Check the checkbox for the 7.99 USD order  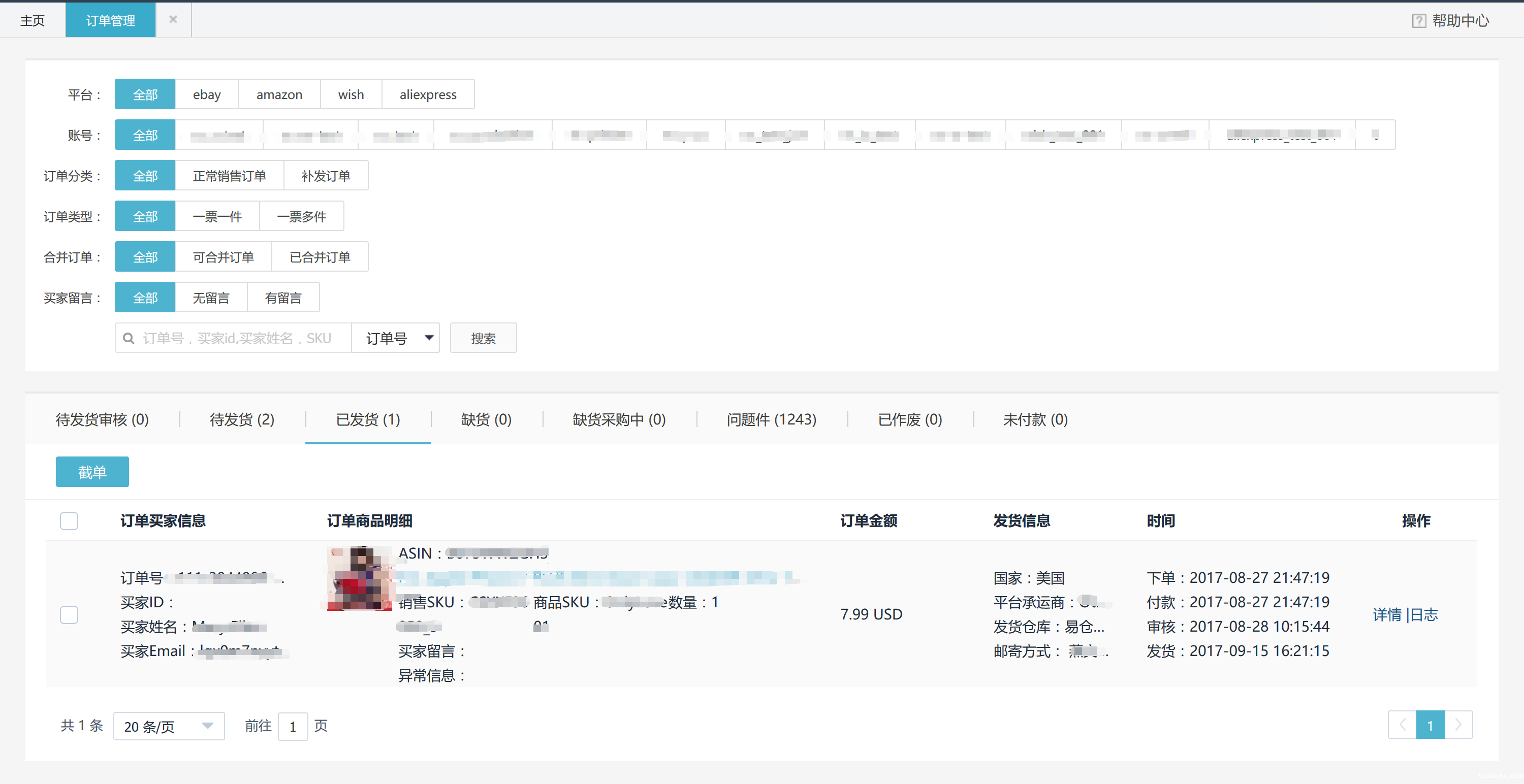click(69, 615)
